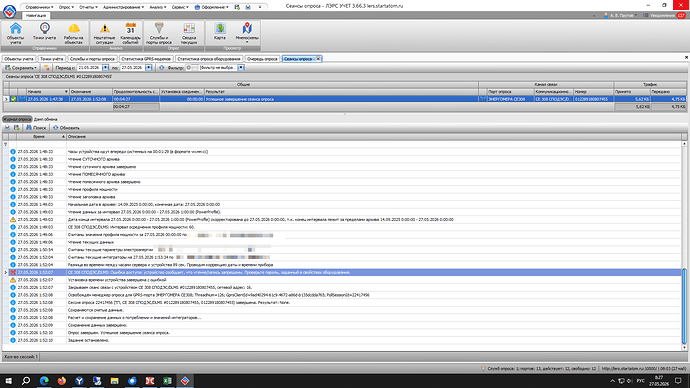Open Microsoft Edge from taskbar
This screenshot has height=388, width=690.
point(44,381)
